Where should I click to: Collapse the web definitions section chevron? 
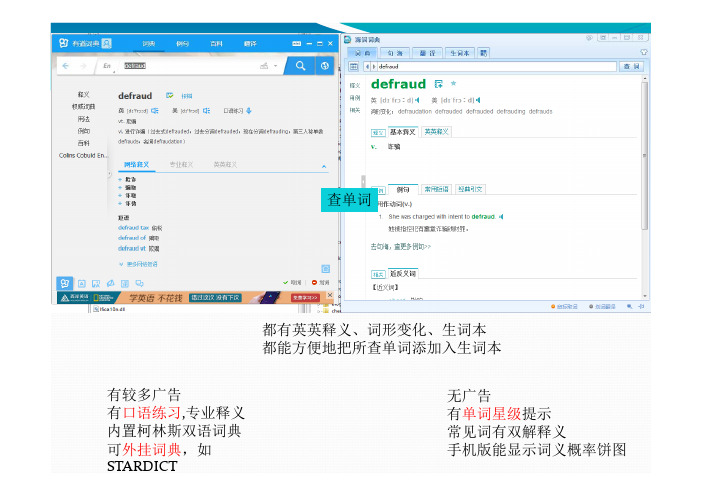coord(324,166)
